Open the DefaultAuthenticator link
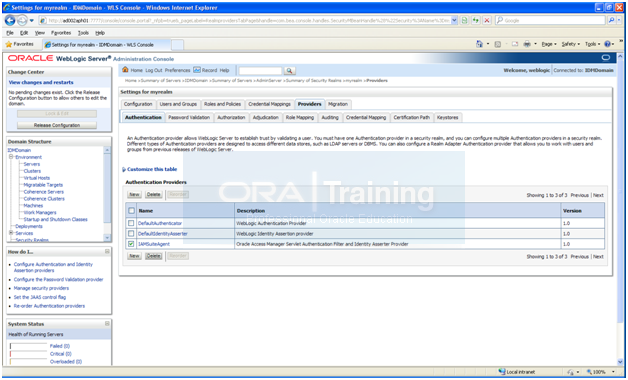The width and height of the screenshot is (628, 380). [x=160, y=223]
